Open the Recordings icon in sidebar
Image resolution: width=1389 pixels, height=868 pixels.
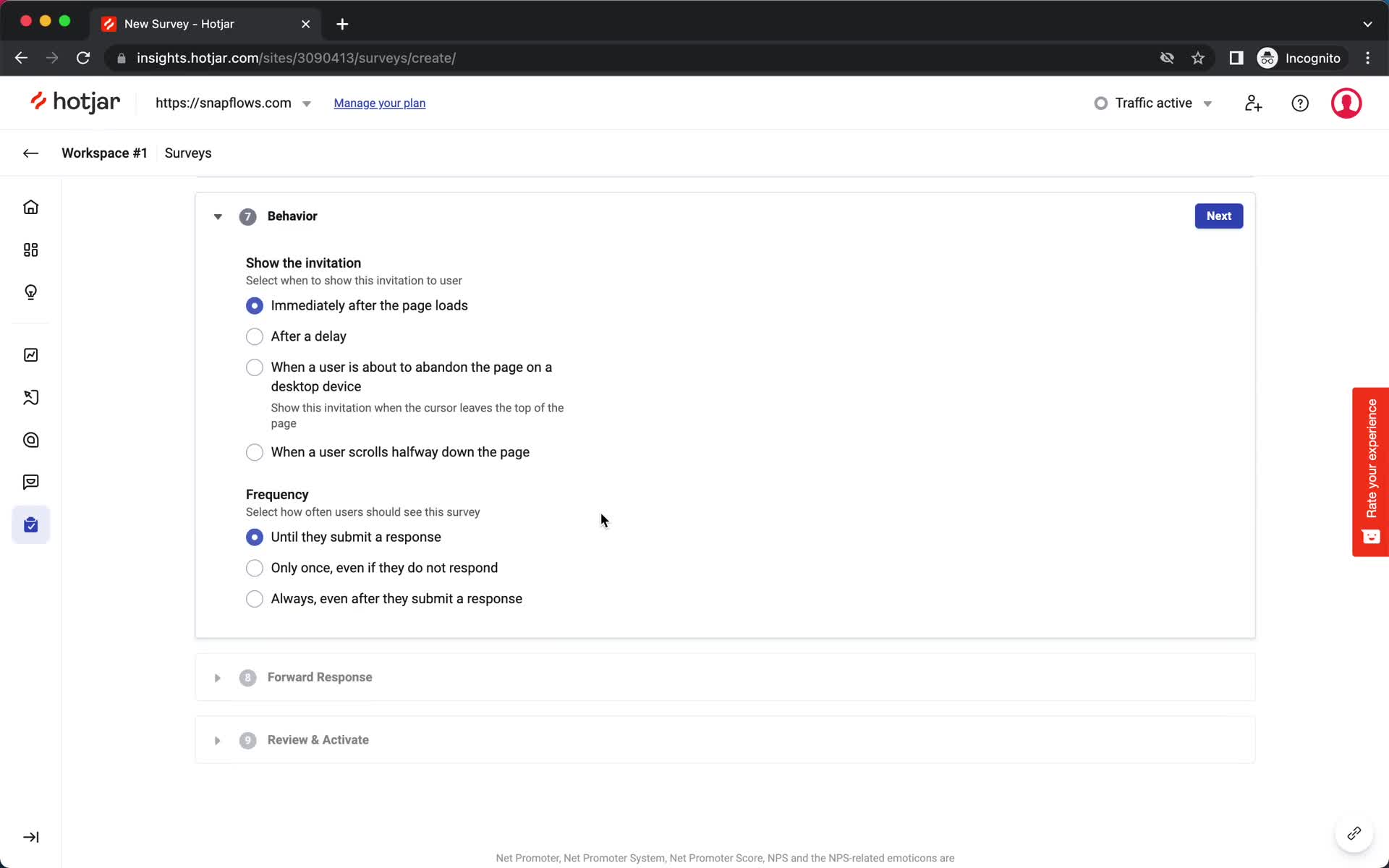[x=30, y=397]
